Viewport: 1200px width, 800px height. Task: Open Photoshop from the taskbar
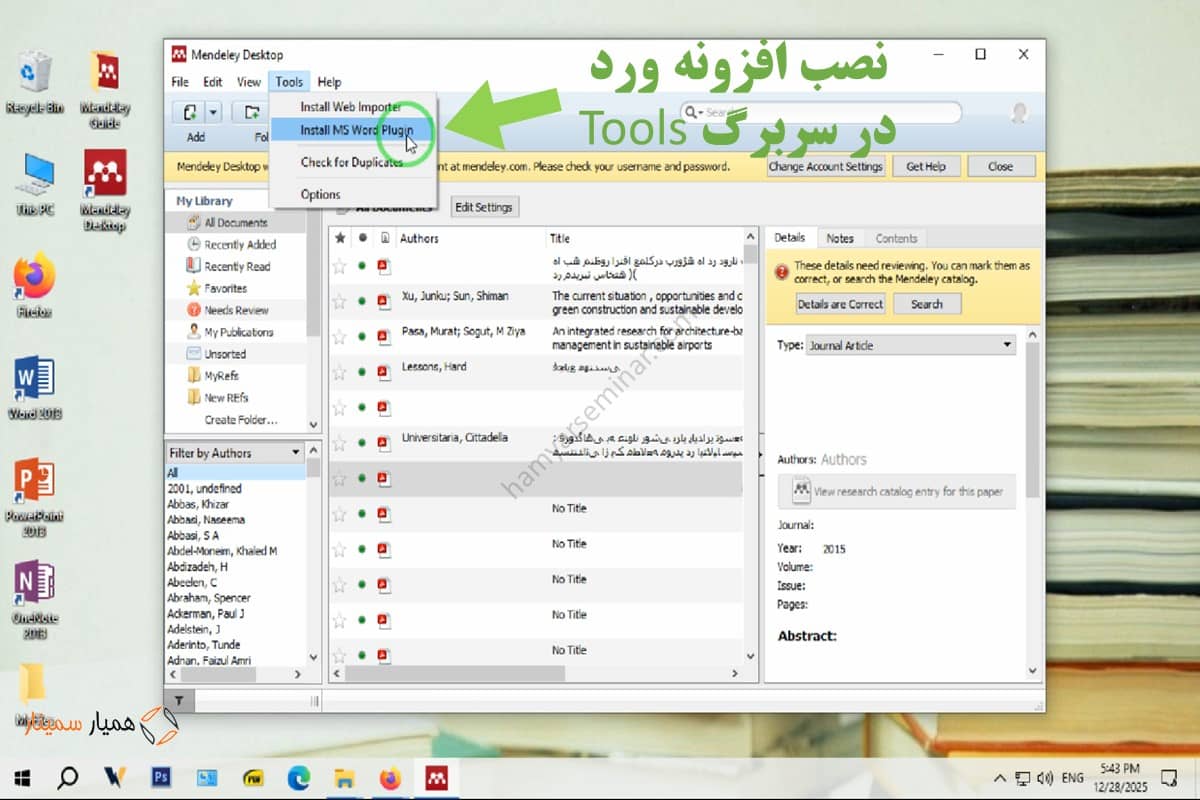click(160, 777)
